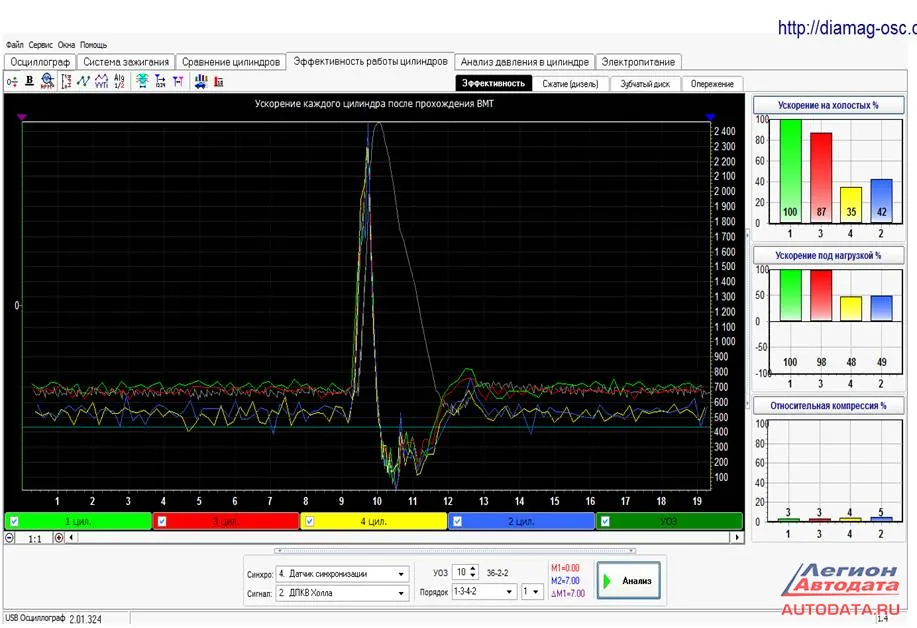Click the cyan funnel filter toolbar icon
The image size is (917, 628).
pyautogui.click(x=142, y=81)
